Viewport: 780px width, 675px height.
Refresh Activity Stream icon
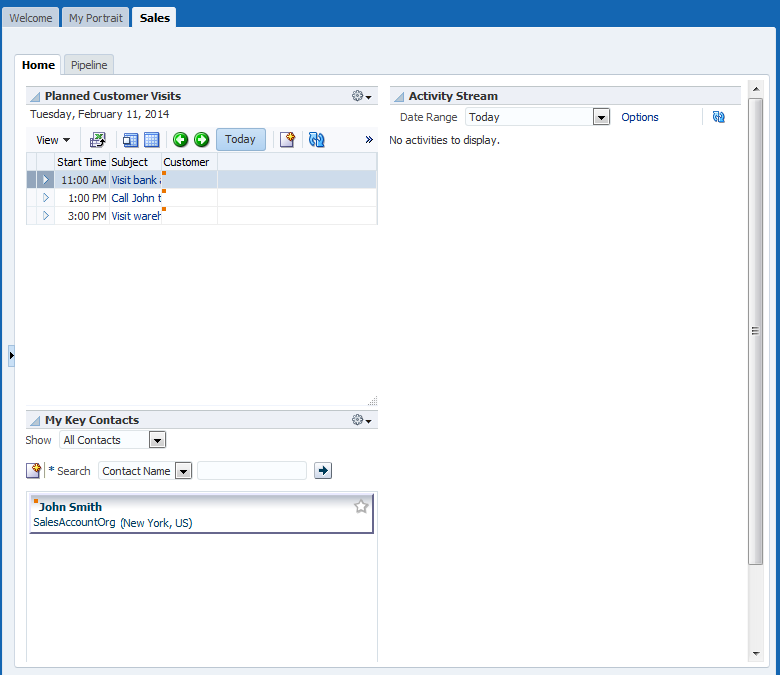click(x=718, y=117)
